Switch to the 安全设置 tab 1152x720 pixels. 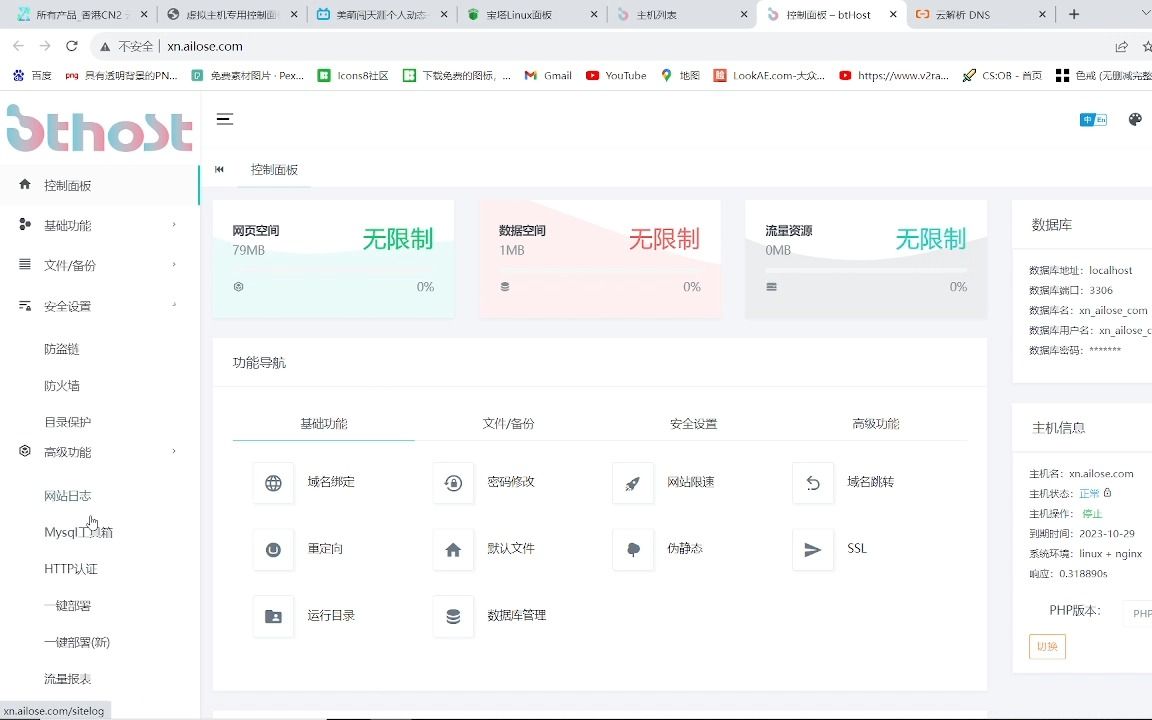[694, 424]
